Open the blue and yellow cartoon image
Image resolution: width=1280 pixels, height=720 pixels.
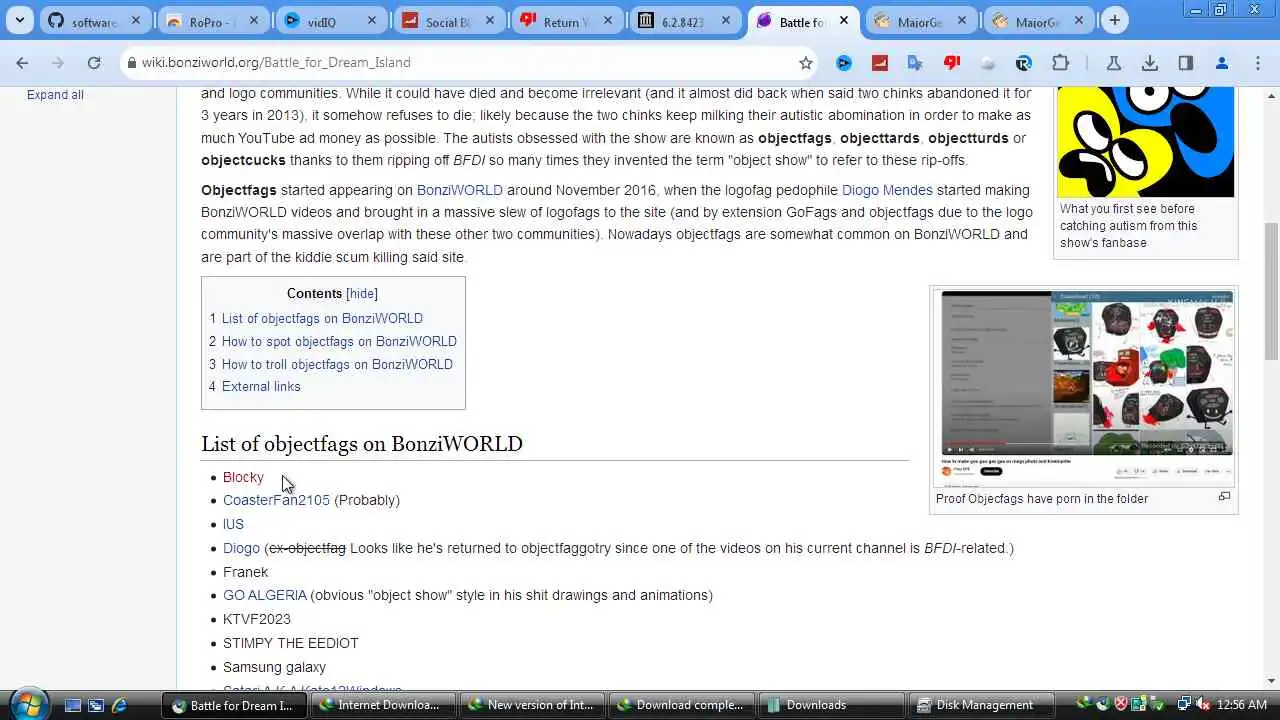pyautogui.click(x=1146, y=141)
